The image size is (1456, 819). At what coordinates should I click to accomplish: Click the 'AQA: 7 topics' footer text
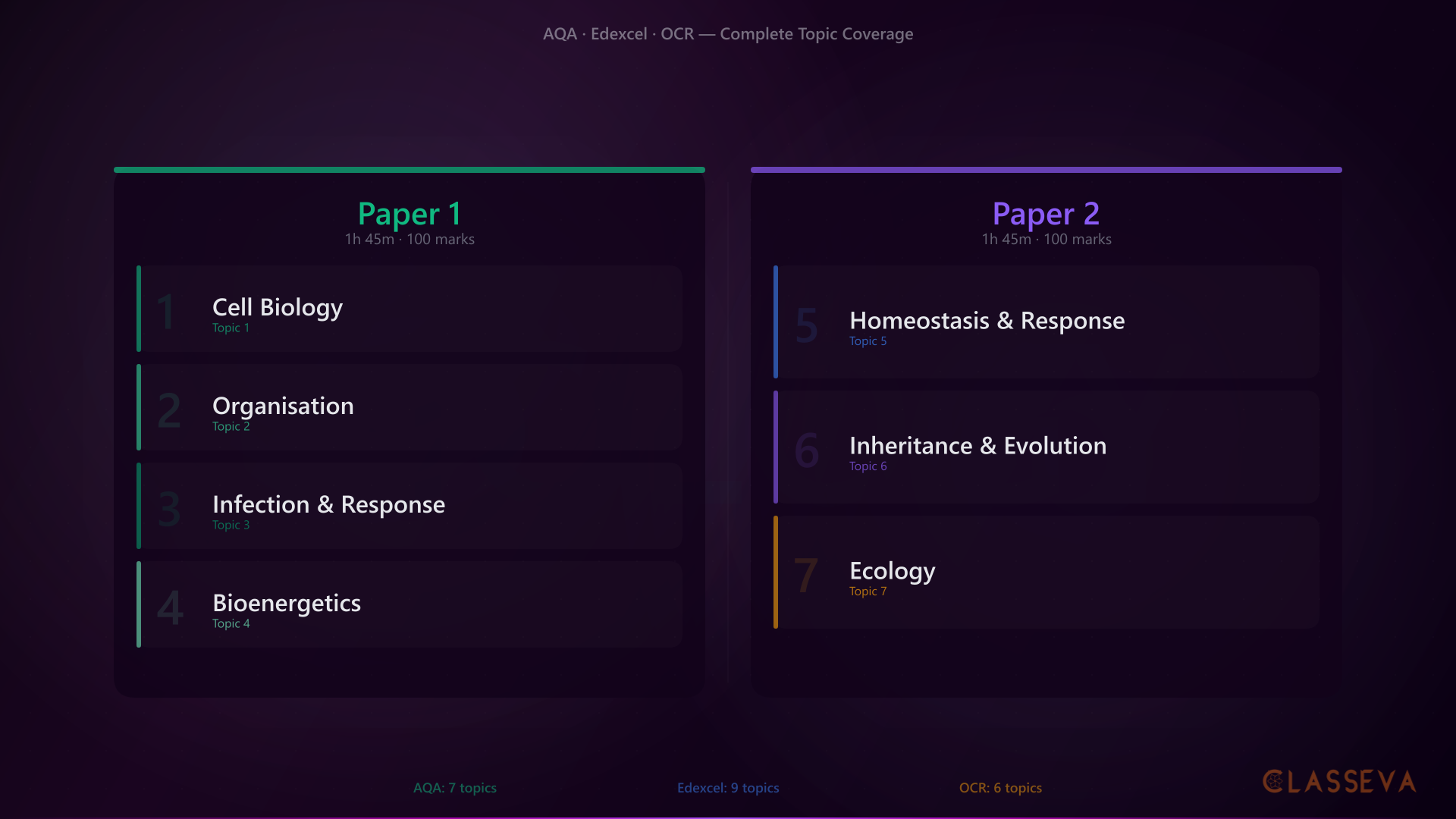click(x=455, y=788)
